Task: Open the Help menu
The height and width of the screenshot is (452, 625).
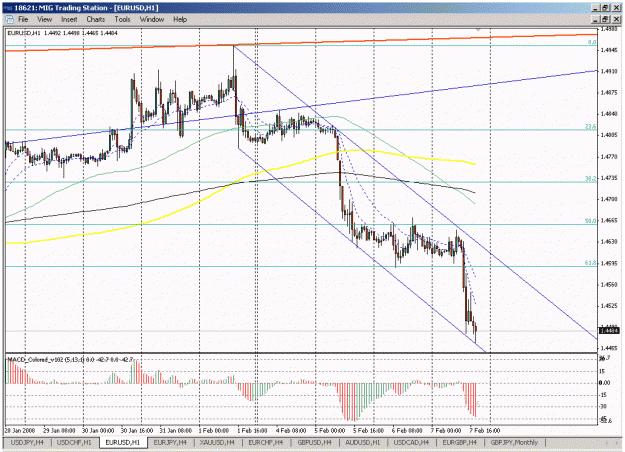Action: pos(180,19)
